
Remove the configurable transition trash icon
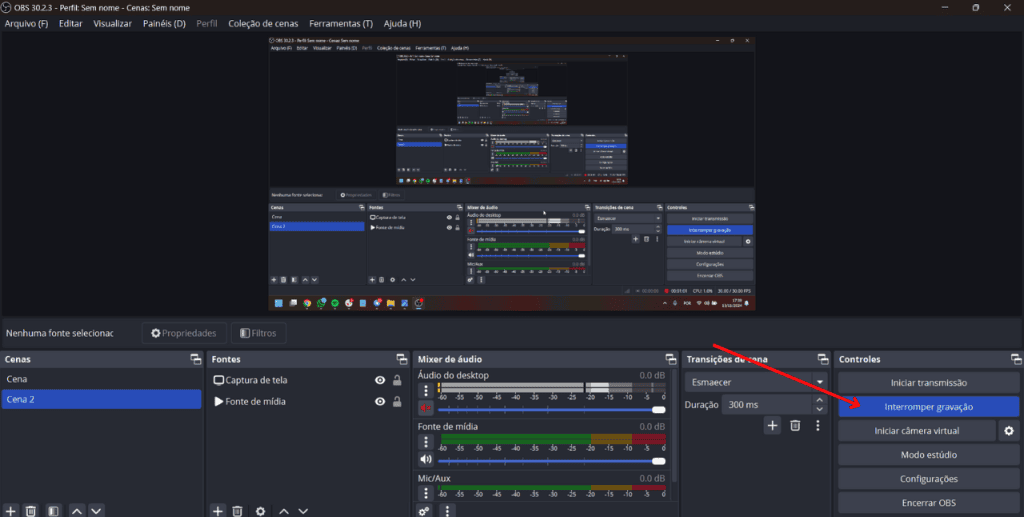(795, 426)
